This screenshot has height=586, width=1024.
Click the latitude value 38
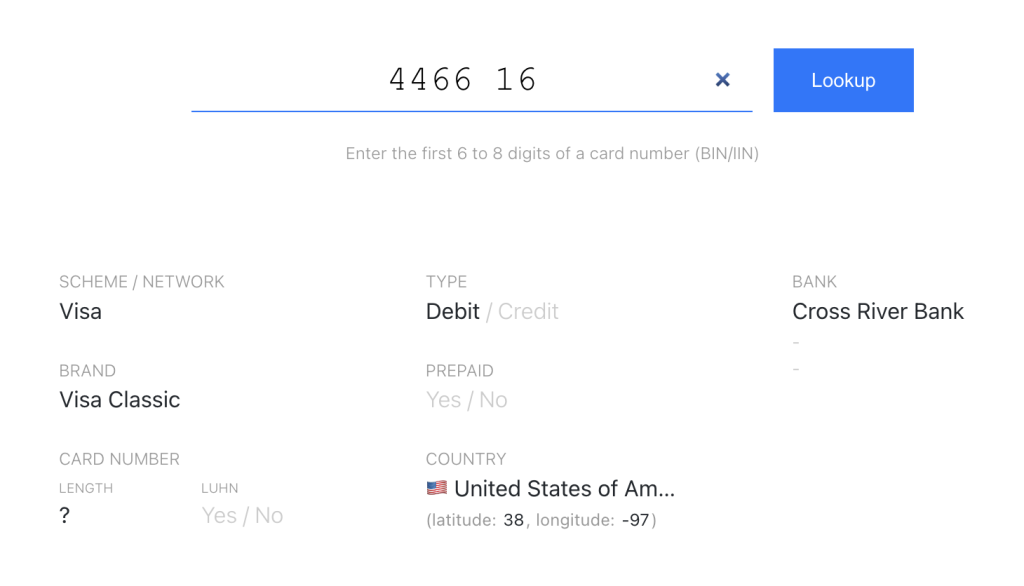[513, 520]
